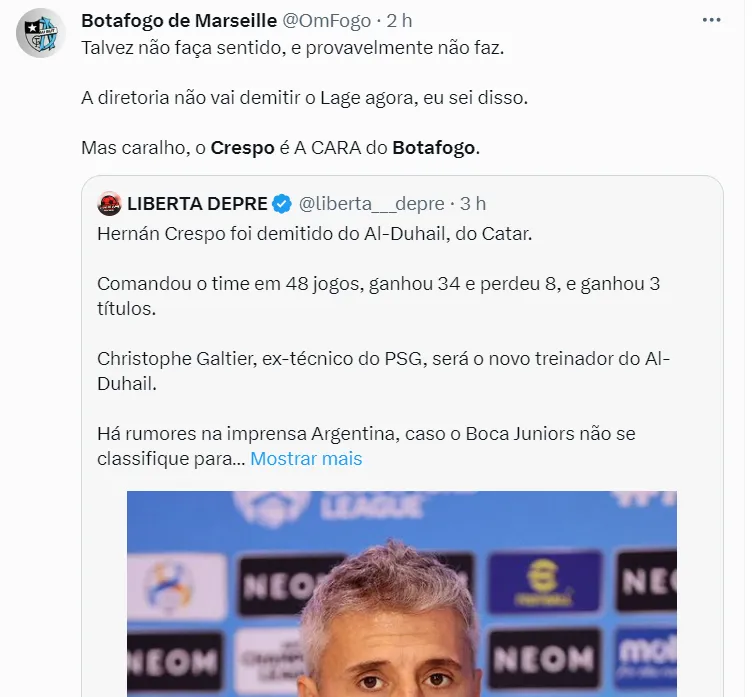Open the tweet's three-dot more menu
This screenshot has width=752, height=697.
coord(711,20)
